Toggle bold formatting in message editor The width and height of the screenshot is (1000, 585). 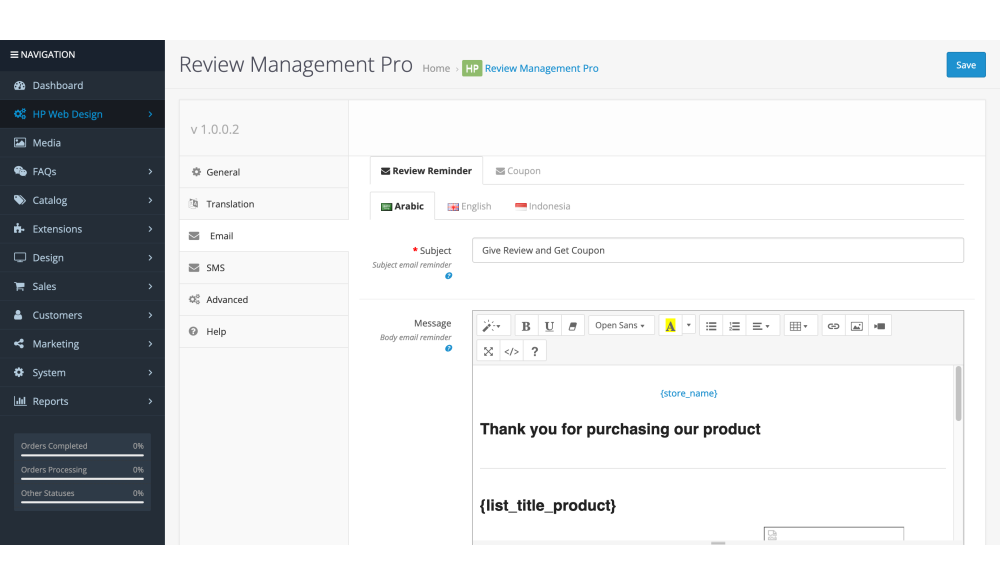click(x=526, y=326)
